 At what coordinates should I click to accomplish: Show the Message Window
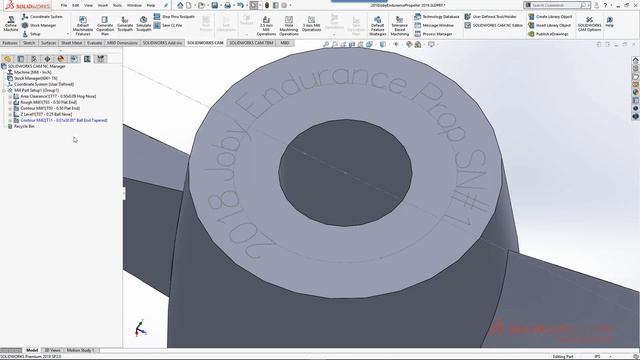[434, 25]
